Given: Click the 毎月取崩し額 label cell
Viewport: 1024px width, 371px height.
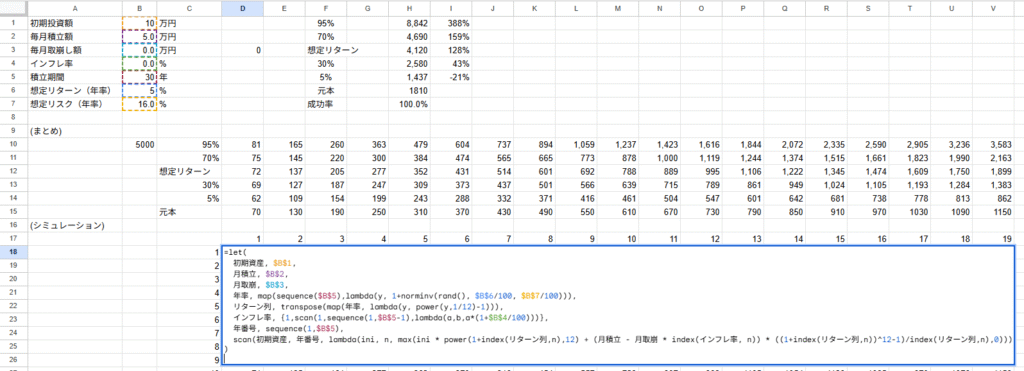Looking at the screenshot, I should pos(74,50).
